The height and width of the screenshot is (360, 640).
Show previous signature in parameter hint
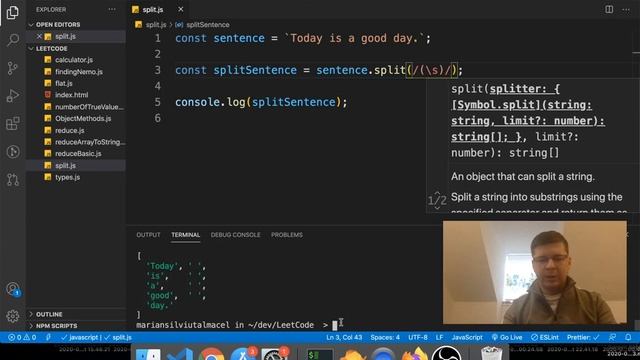coord(437,193)
